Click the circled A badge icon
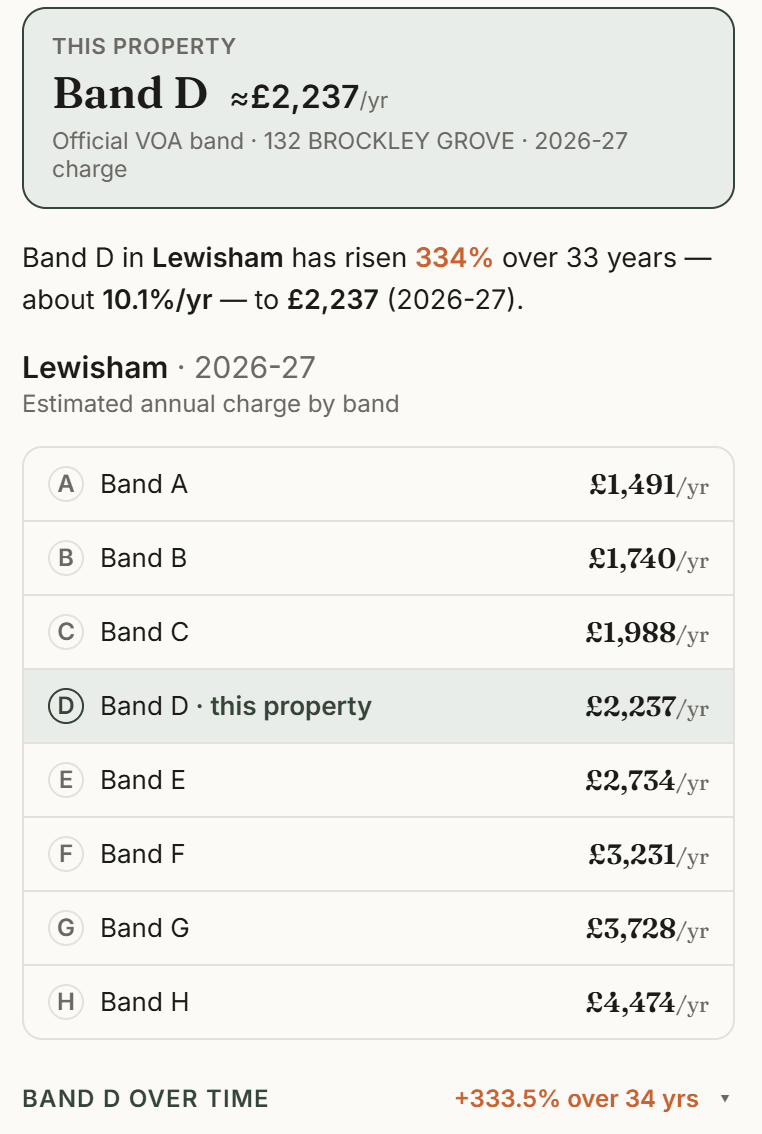Image resolution: width=762 pixels, height=1134 pixels. 66,484
